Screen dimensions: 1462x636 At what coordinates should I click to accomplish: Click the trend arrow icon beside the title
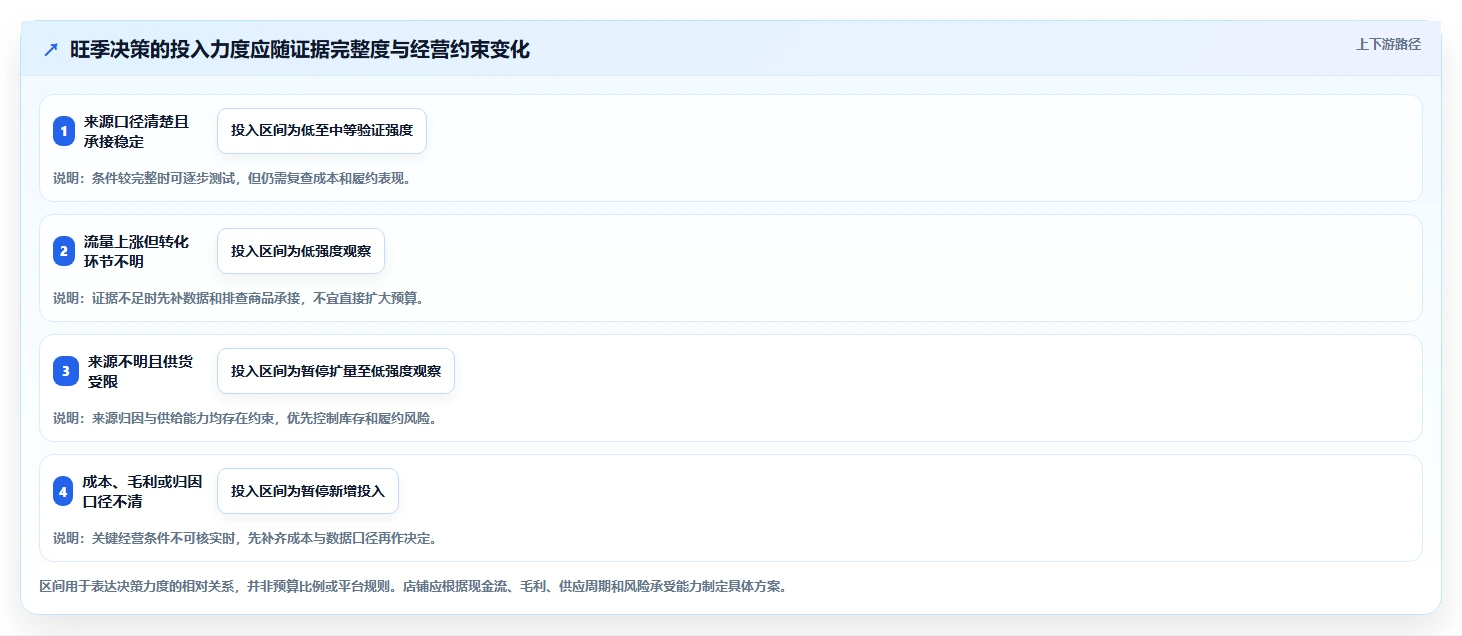coord(51,50)
